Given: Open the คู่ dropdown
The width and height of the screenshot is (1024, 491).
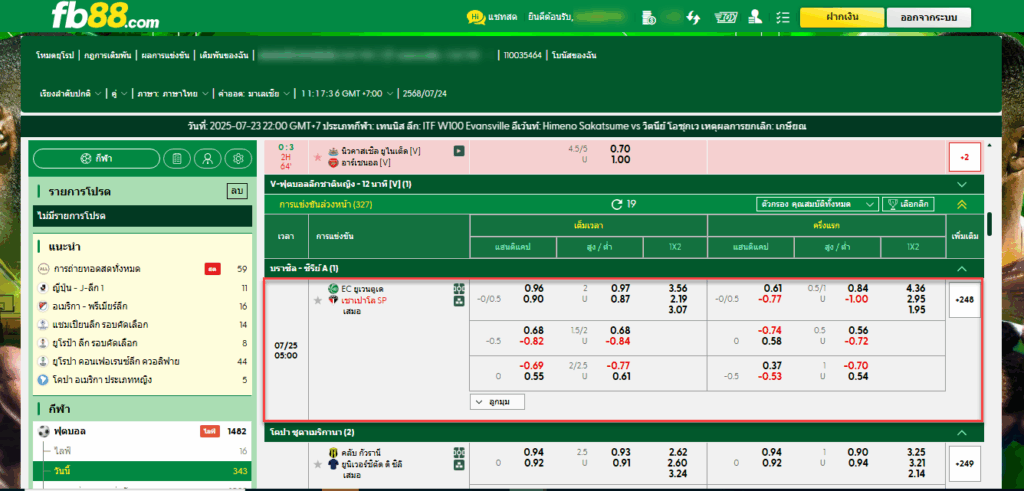Looking at the screenshot, I should point(119,93).
